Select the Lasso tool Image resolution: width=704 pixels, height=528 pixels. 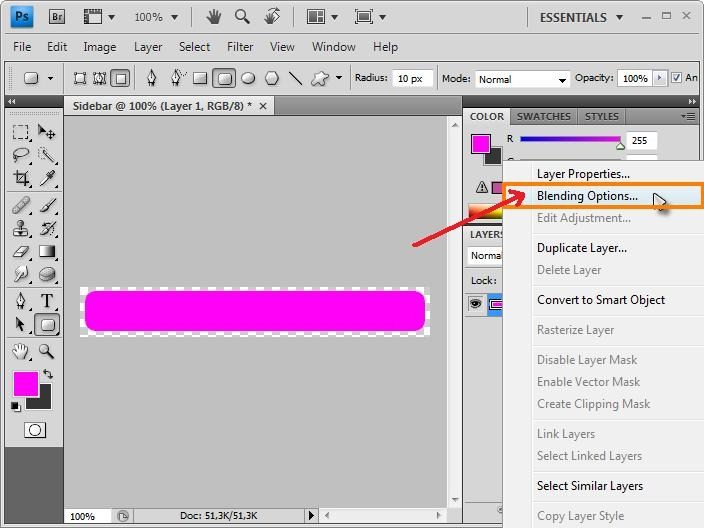point(21,155)
